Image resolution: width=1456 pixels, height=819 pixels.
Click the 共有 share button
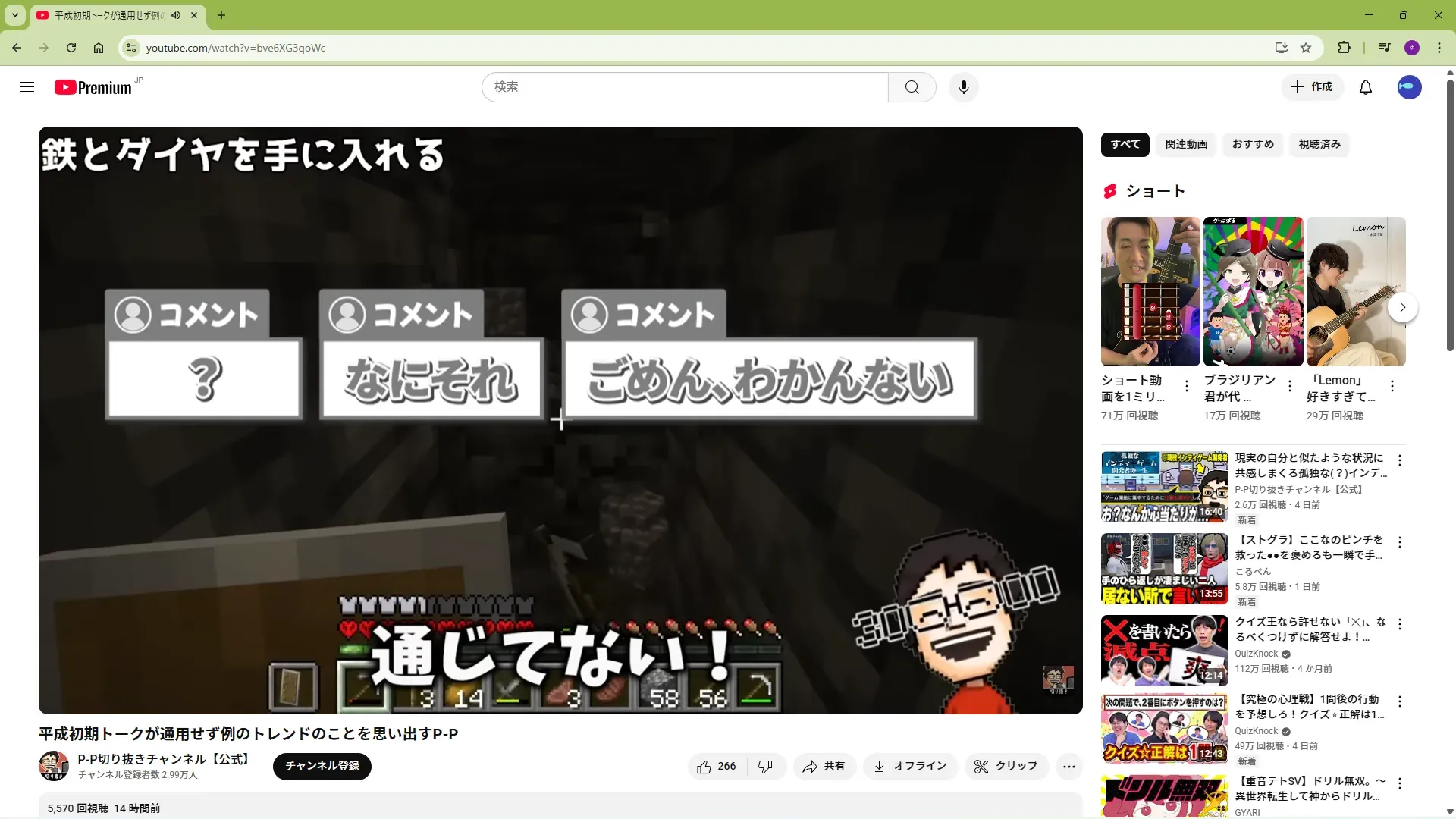click(x=824, y=767)
